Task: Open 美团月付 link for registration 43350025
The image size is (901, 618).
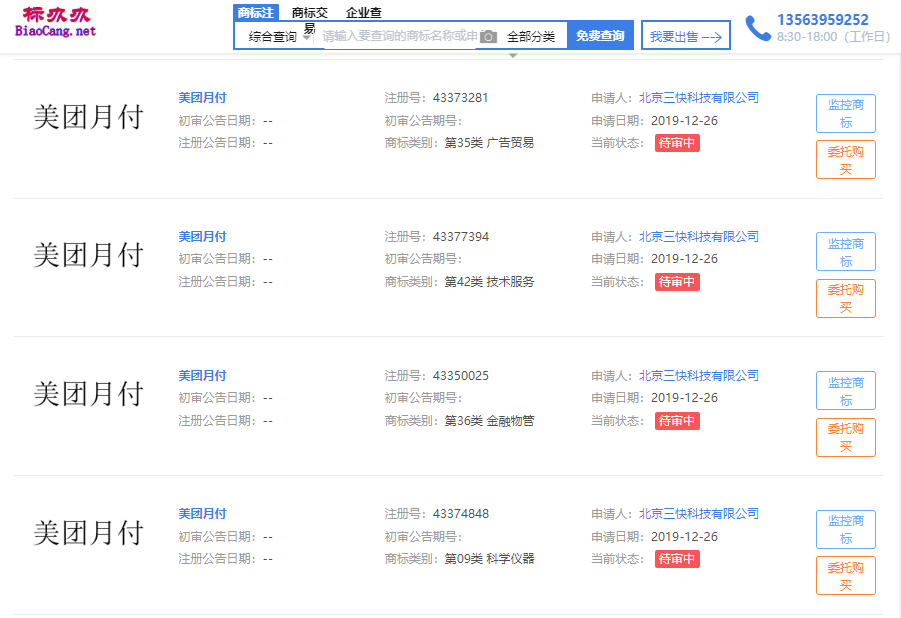Action: point(202,376)
